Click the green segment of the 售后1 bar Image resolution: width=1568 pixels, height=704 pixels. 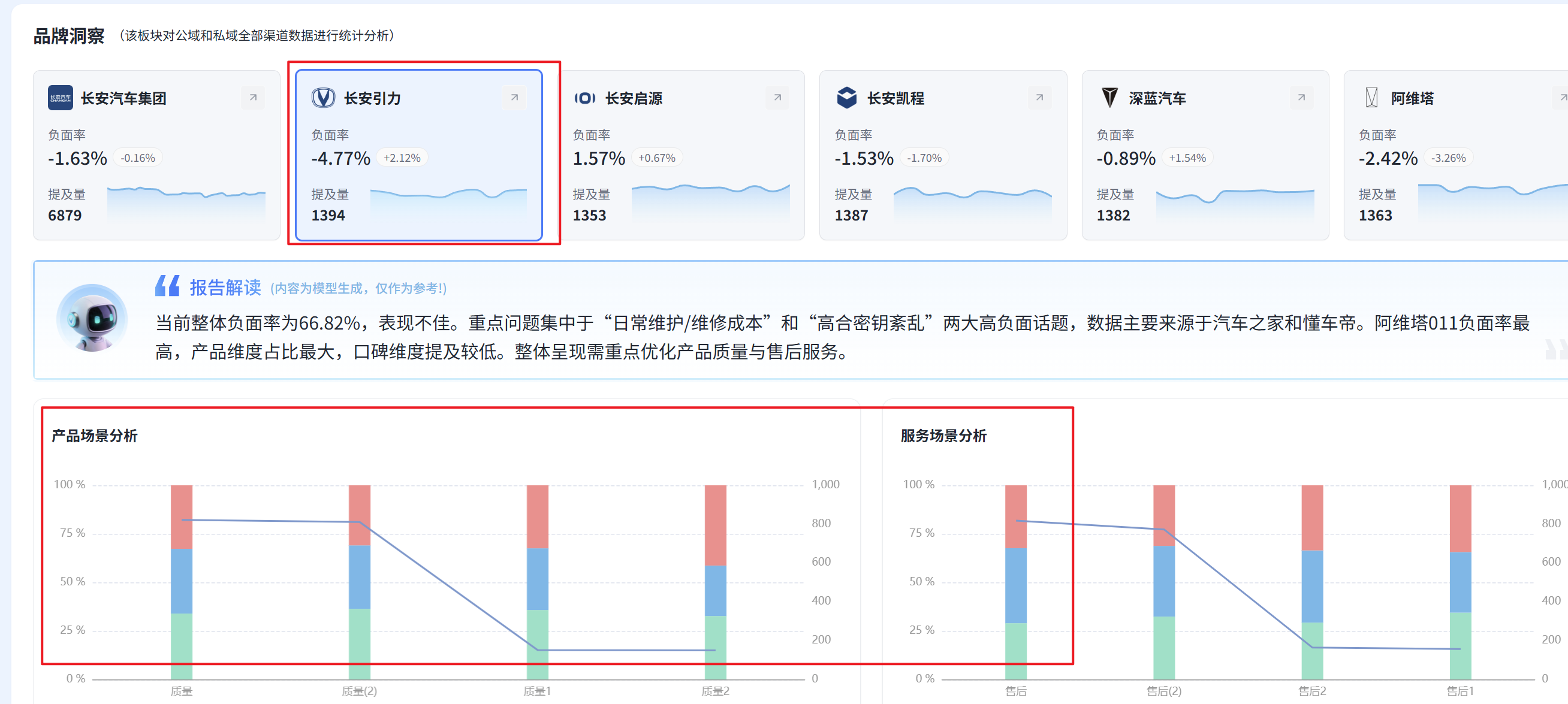(x=1460, y=646)
